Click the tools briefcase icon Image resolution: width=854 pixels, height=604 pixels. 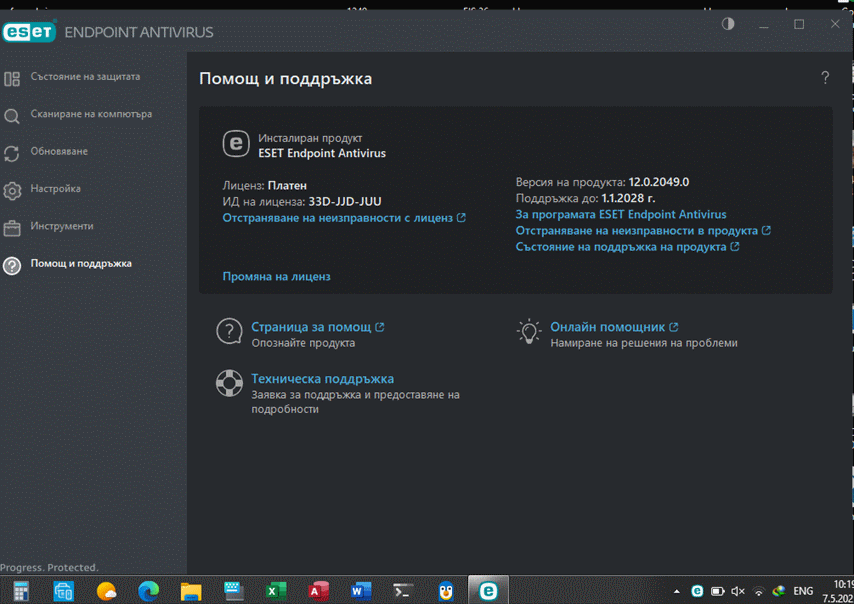[12, 228]
